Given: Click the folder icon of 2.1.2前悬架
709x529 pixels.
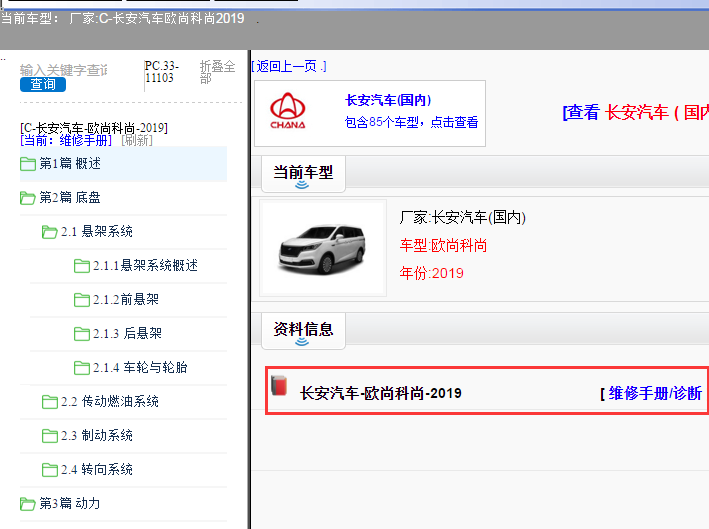Looking at the screenshot, I should 82,300.
